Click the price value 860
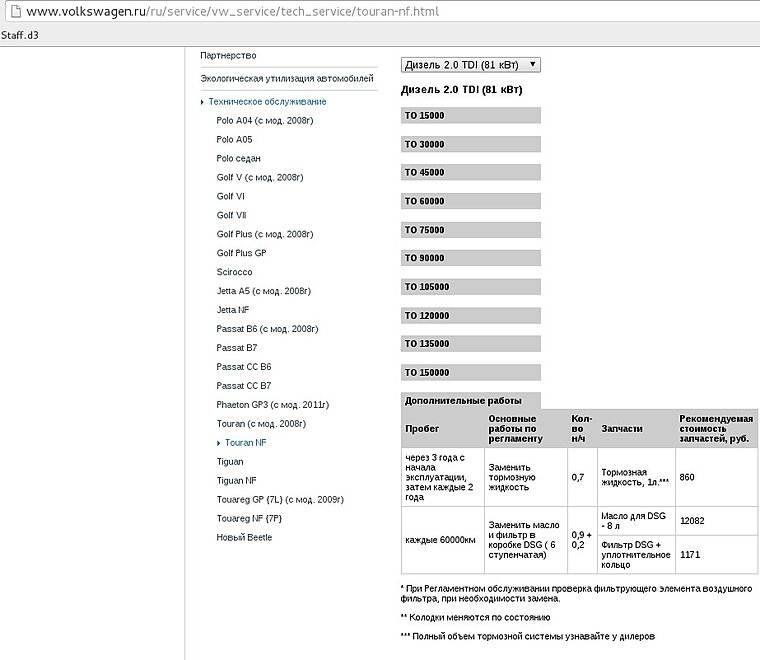Screen dimensions: 760x660 pos(687,477)
